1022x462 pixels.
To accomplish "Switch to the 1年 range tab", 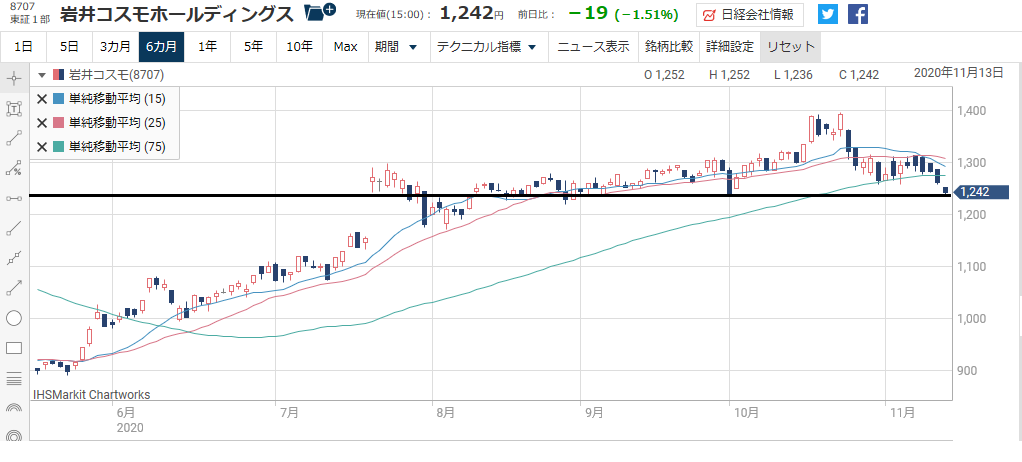I will (207, 47).
